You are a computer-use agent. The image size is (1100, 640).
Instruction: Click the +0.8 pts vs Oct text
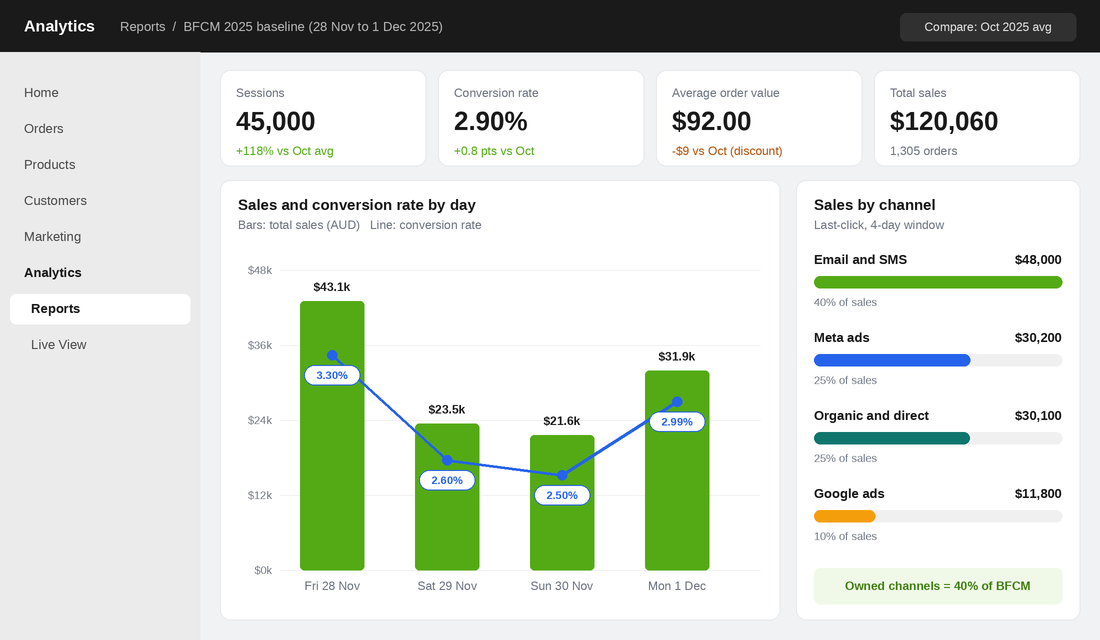click(494, 151)
